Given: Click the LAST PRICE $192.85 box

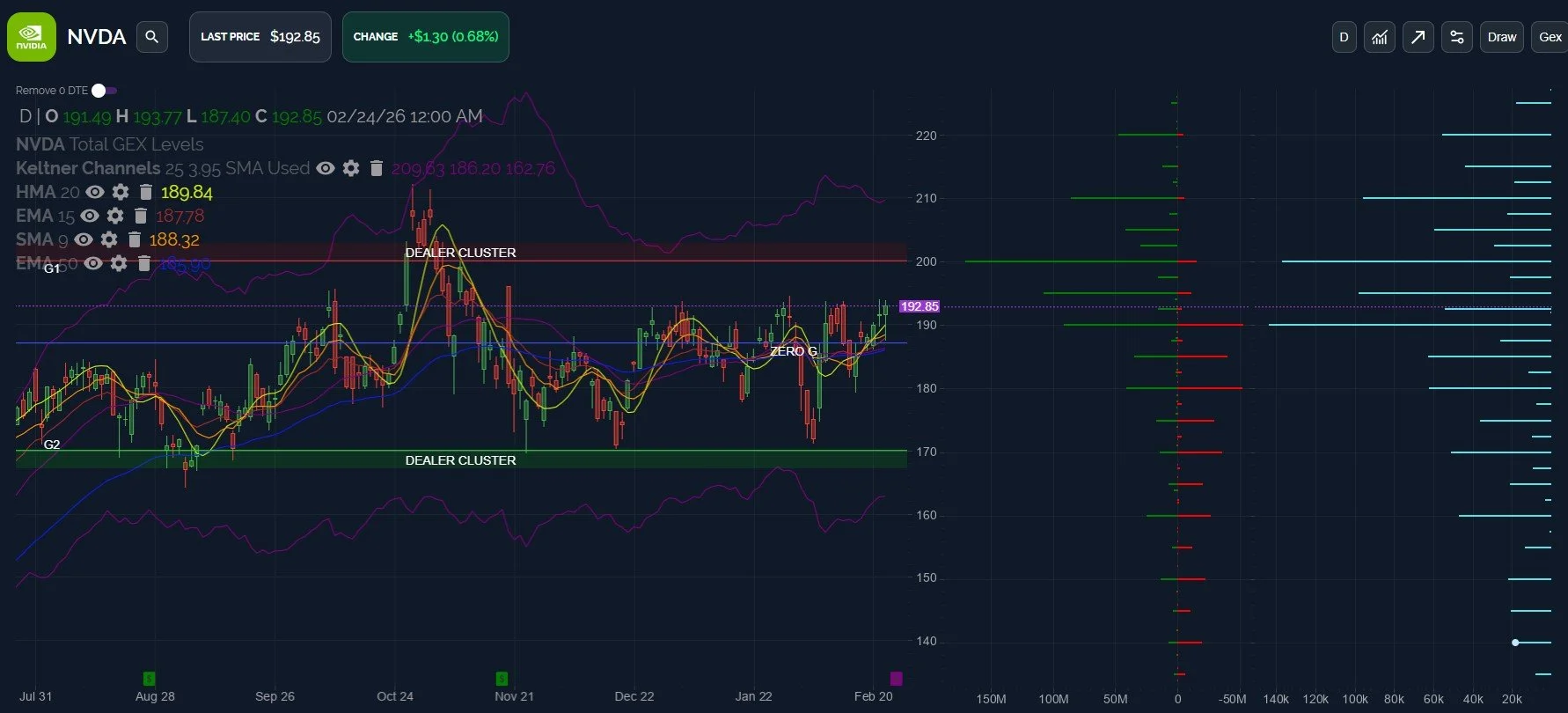Looking at the screenshot, I should (x=260, y=37).
